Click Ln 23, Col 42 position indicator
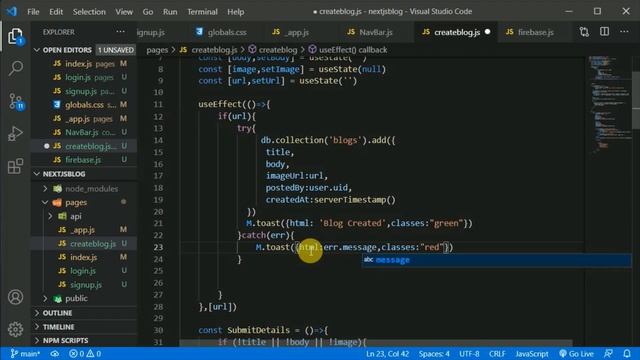This screenshot has height=360, width=640. tap(387, 353)
